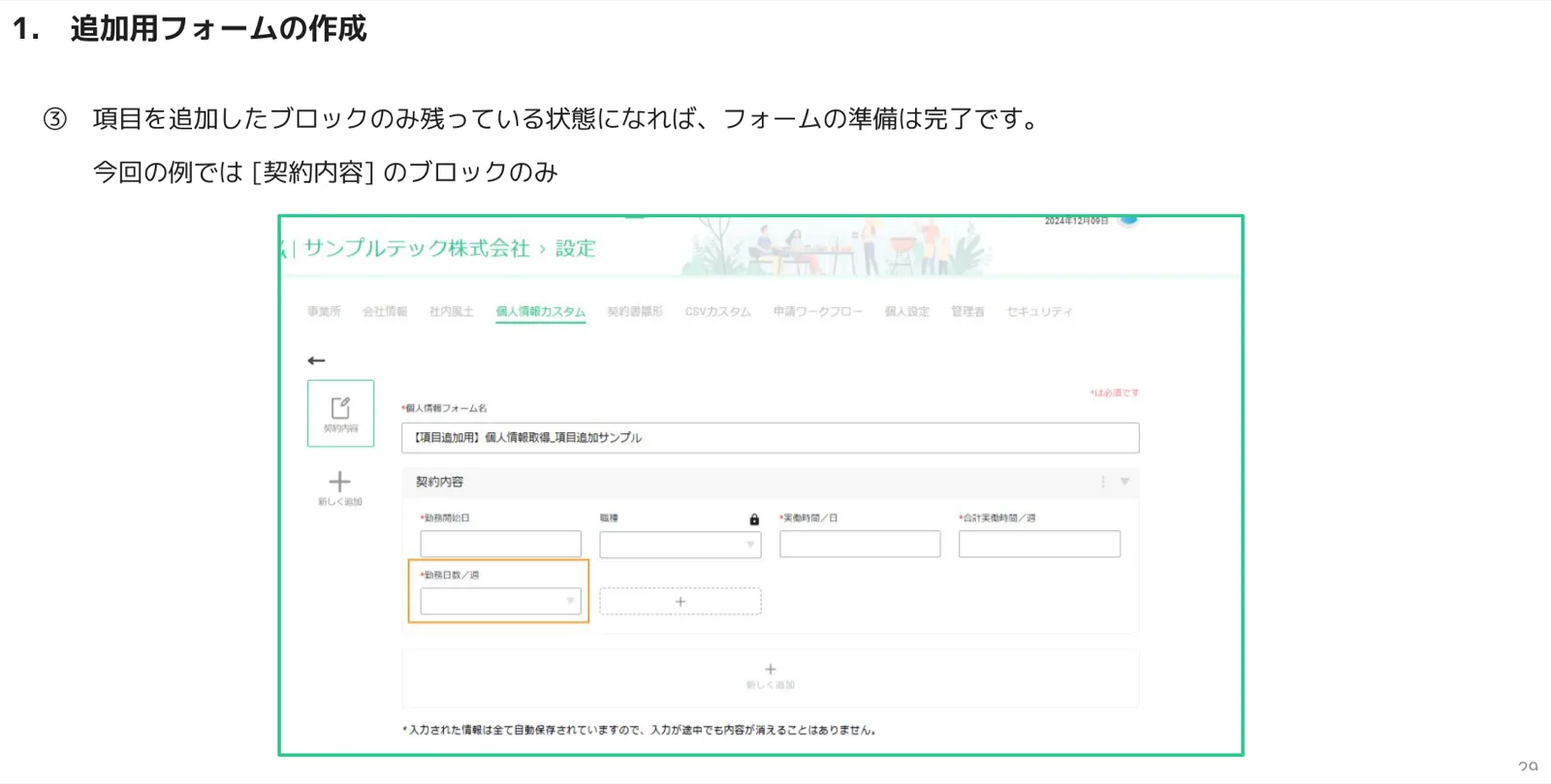Click the 個人情報フォーム名 input field
Image resolution: width=1551 pixels, height=784 pixels.
coord(771,438)
